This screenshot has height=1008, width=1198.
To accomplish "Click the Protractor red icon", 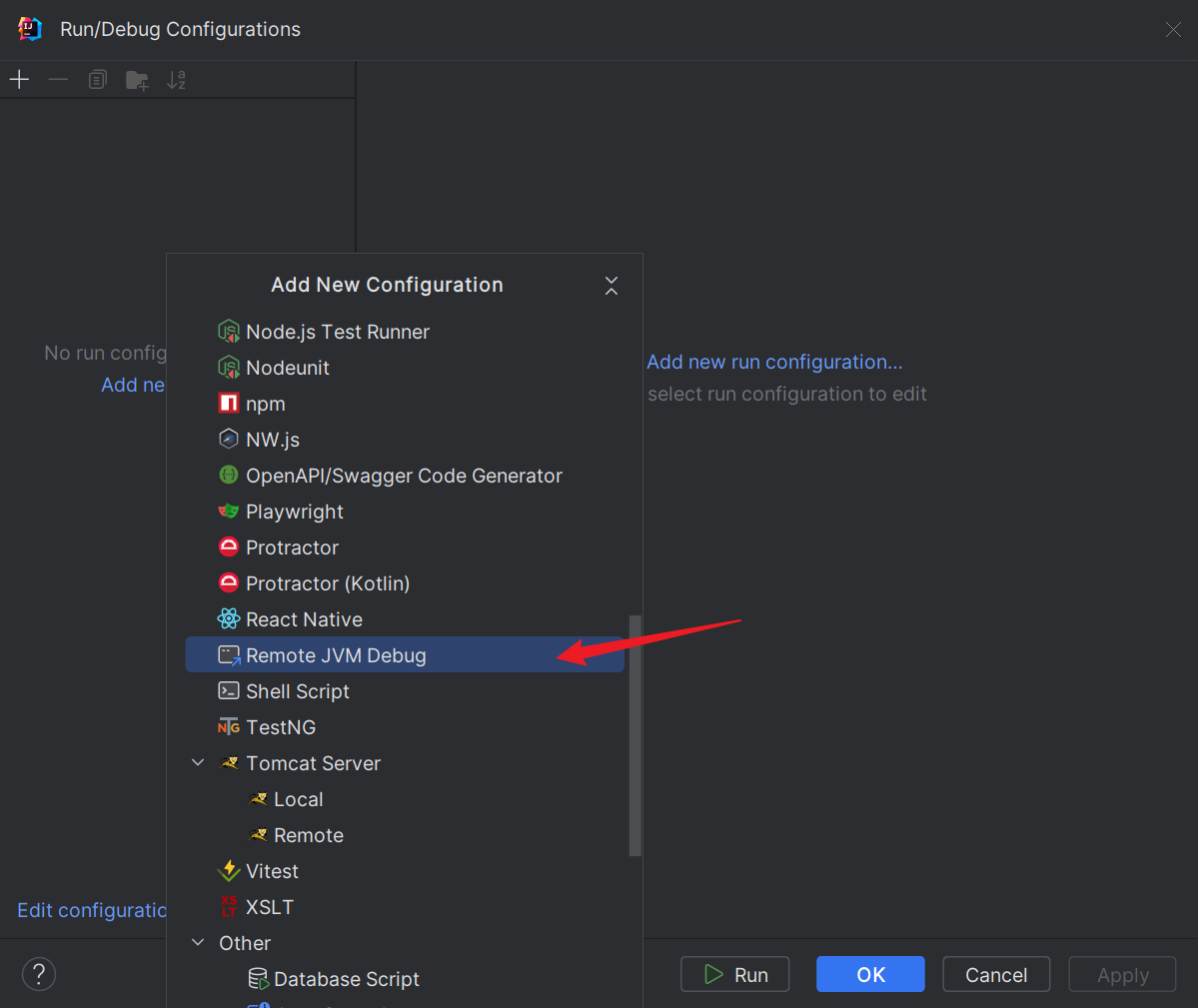I will click(x=229, y=546).
